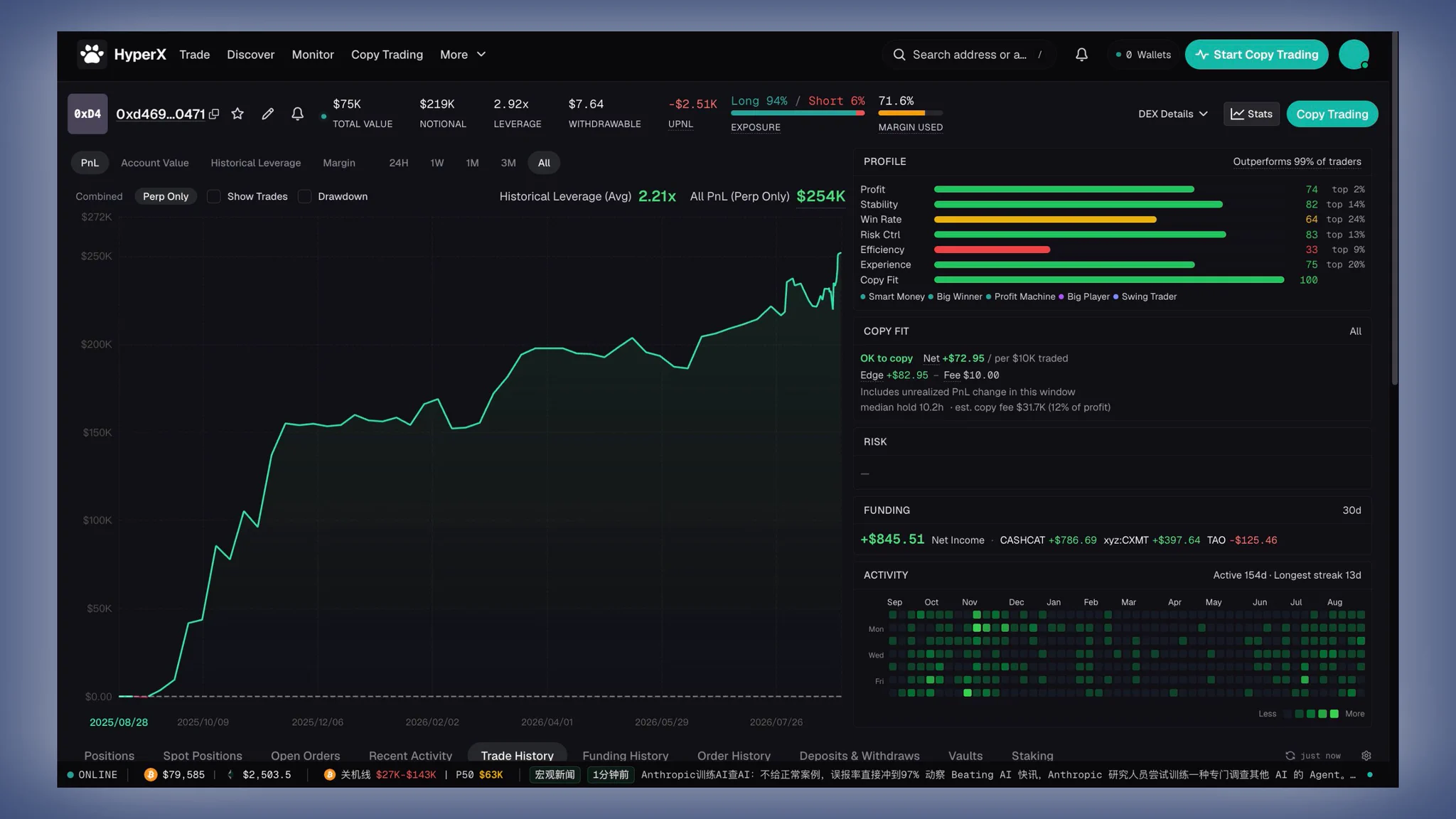Image resolution: width=1456 pixels, height=819 pixels.
Task: Switch to the PnL chart tab
Action: tap(90, 163)
